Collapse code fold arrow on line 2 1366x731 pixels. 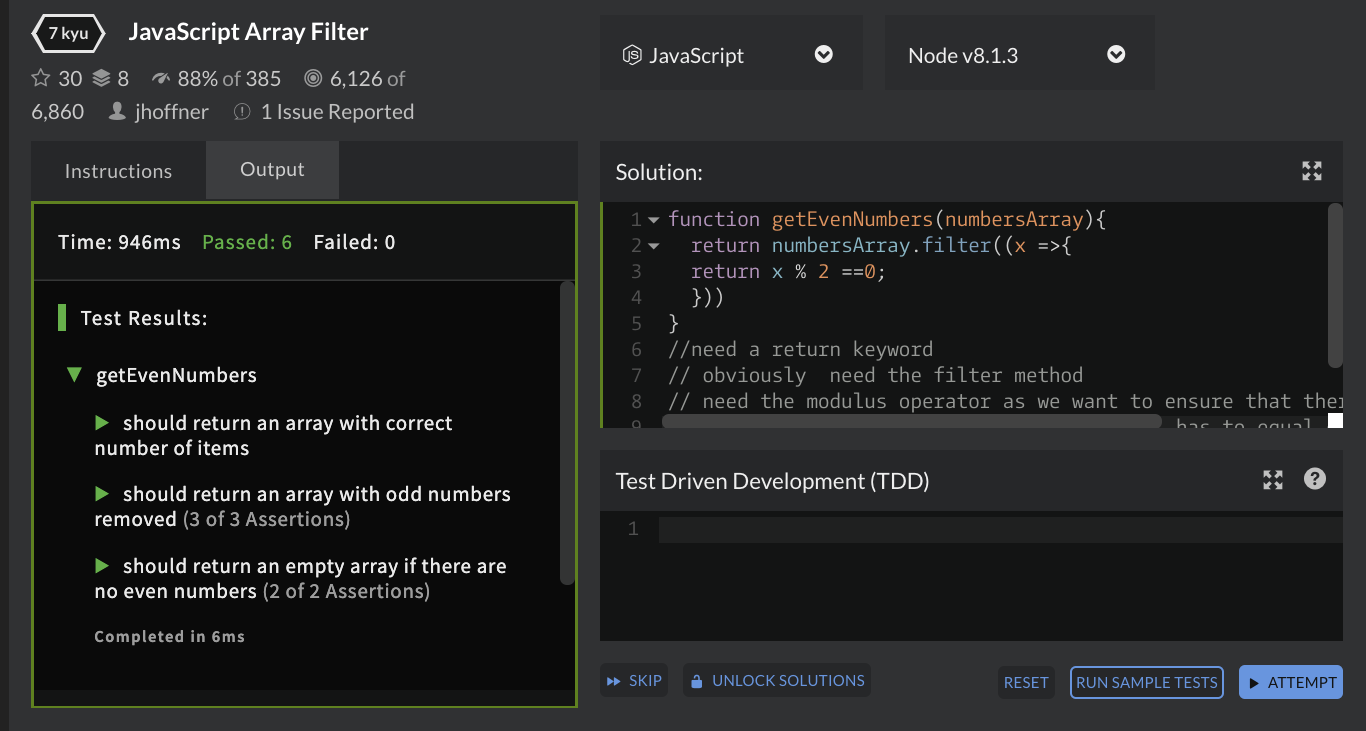[655, 244]
